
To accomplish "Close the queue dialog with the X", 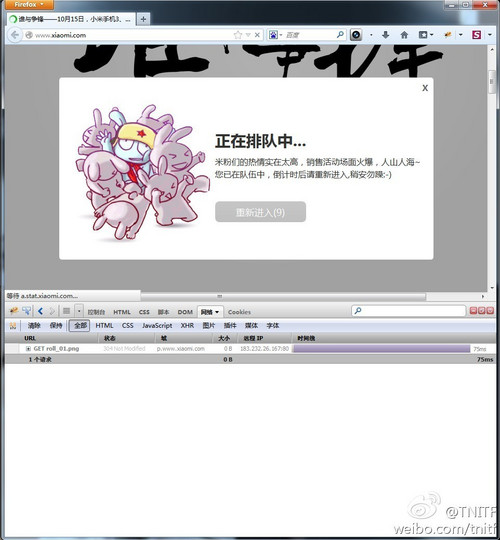I will tap(425, 88).
